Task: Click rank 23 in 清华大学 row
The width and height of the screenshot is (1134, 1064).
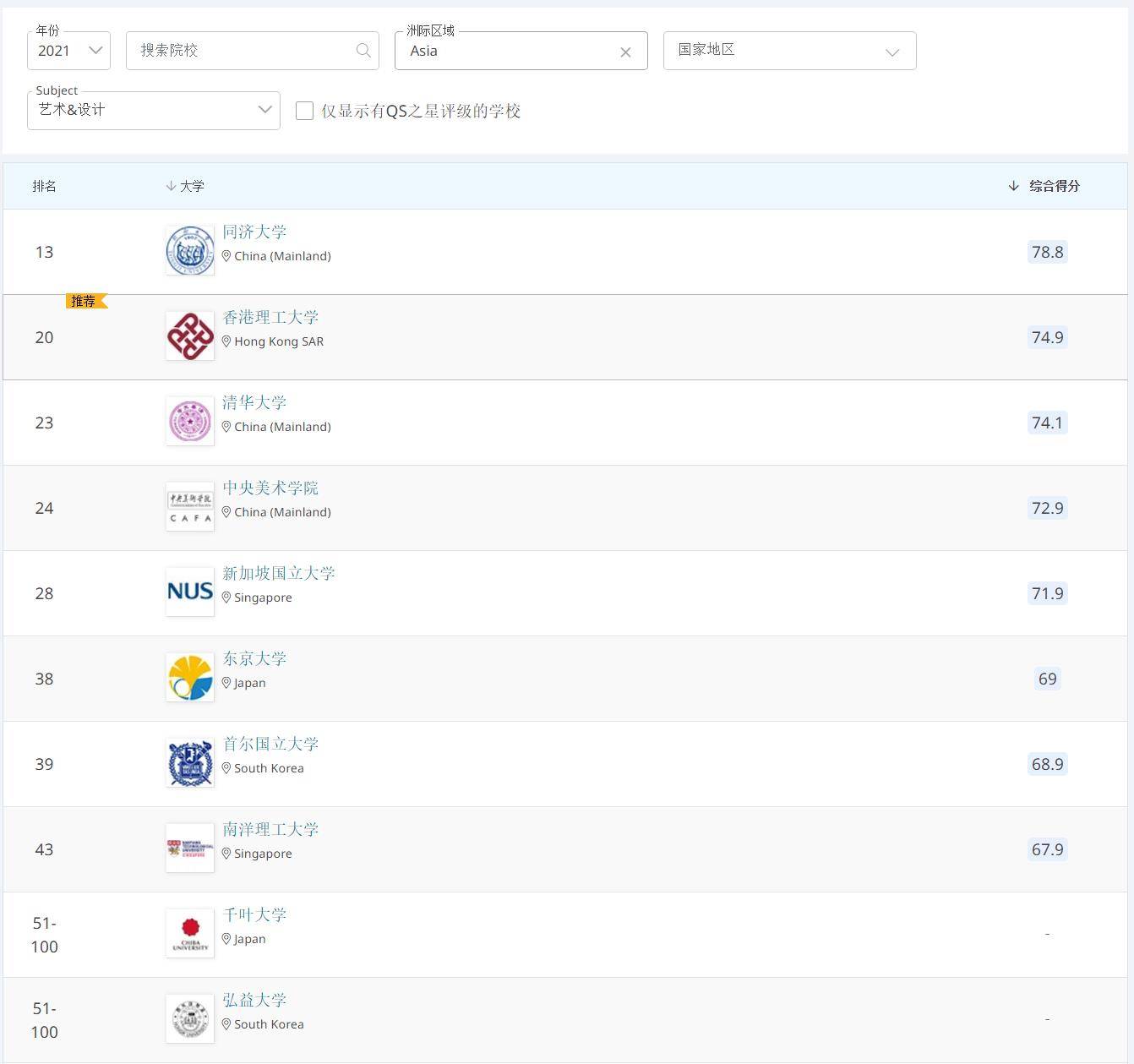Action: (44, 423)
